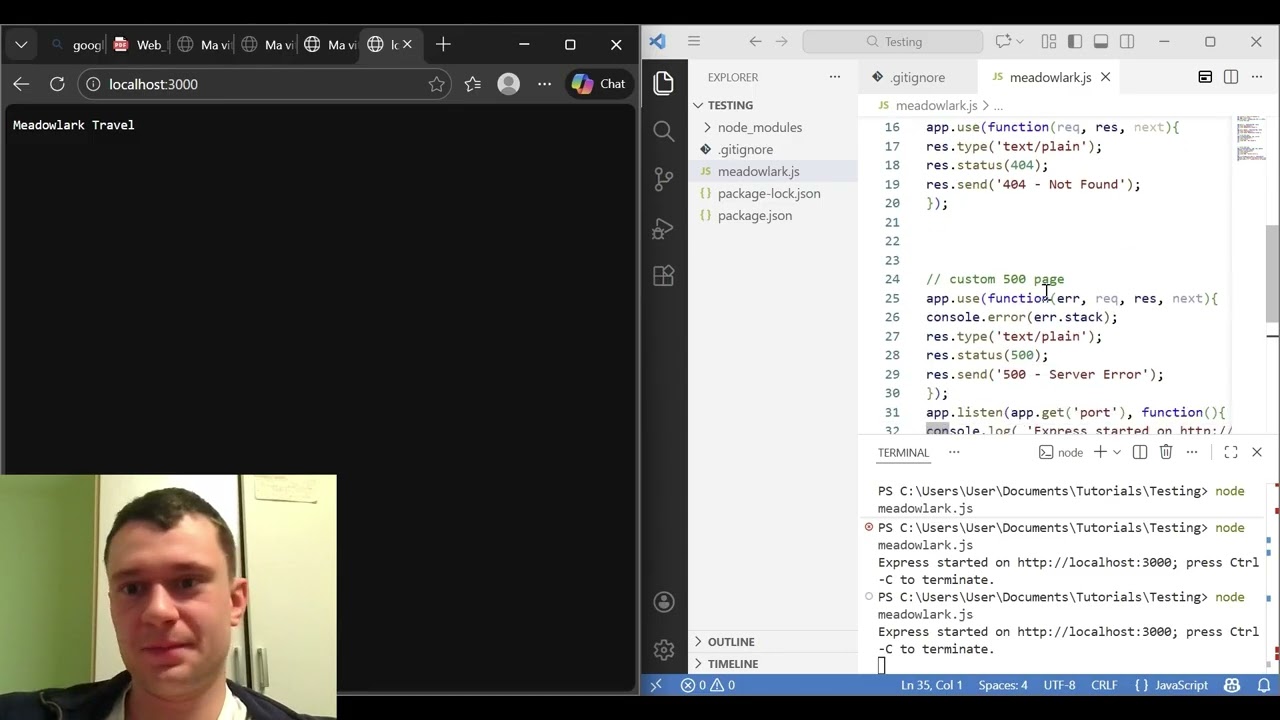Viewport: 1280px width, 720px height.
Task: Toggle the secondary side bar visibility
Action: click(x=1127, y=41)
